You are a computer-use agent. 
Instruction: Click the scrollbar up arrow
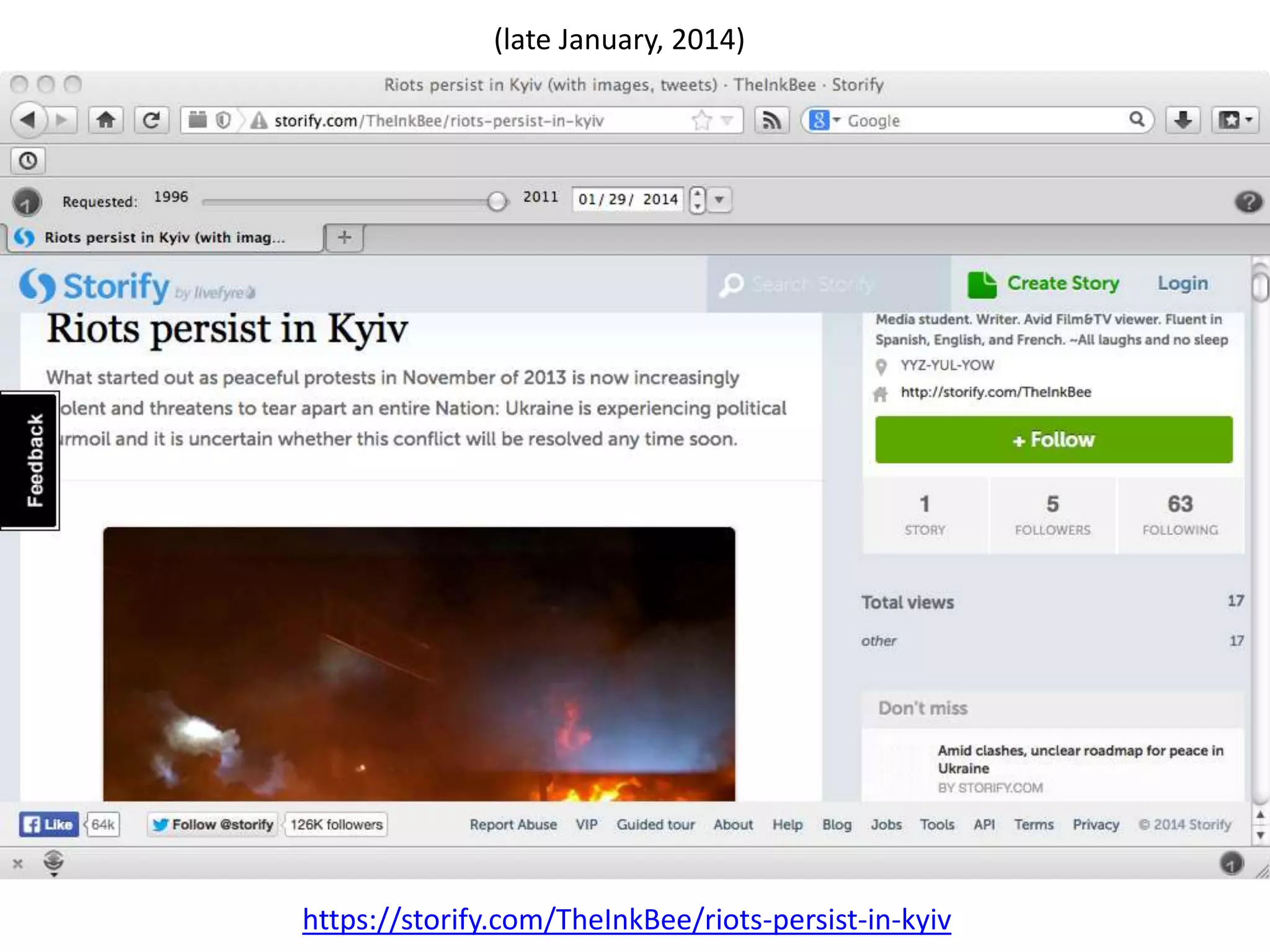(x=1260, y=815)
